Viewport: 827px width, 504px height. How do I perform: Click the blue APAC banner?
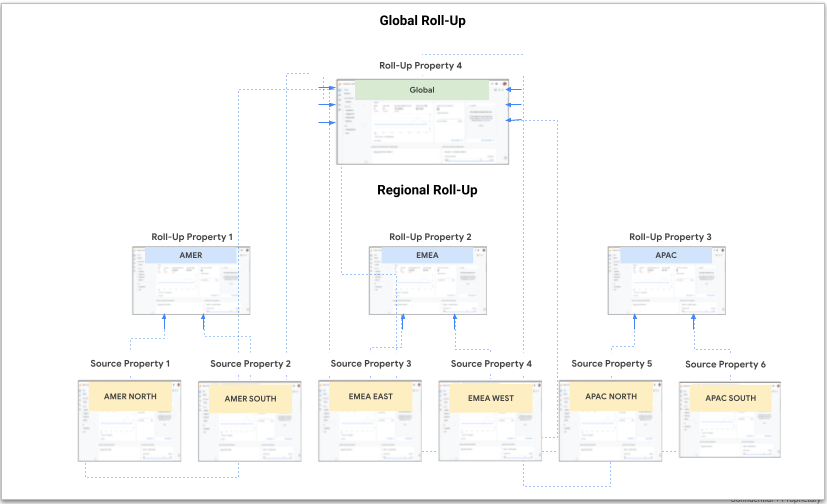pyautogui.click(x=666, y=255)
